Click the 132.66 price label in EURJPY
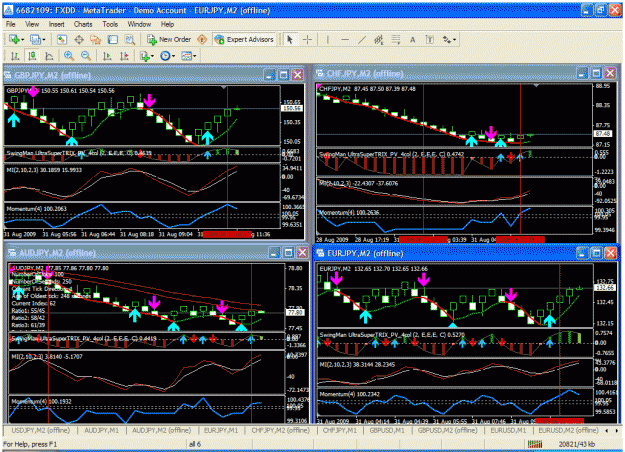The image size is (625, 452). pyautogui.click(x=605, y=287)
